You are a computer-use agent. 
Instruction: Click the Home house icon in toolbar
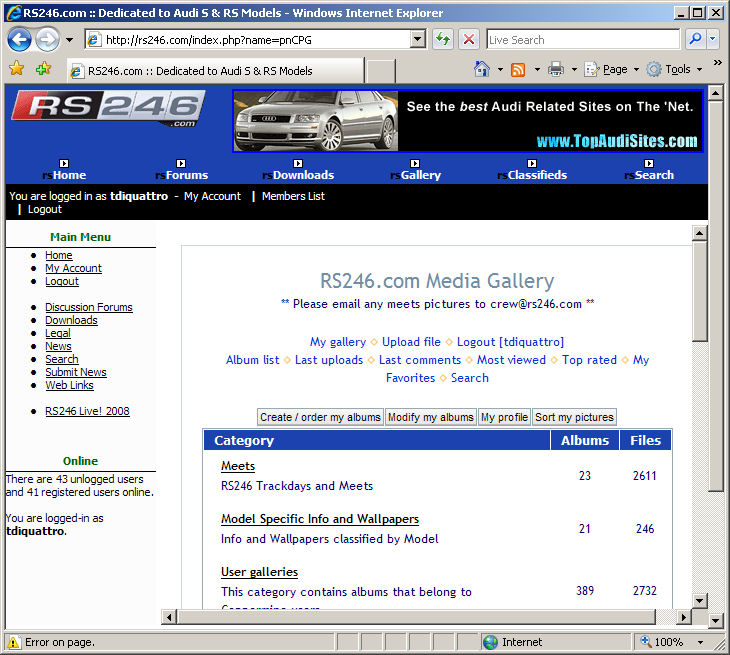coord(482,69)
